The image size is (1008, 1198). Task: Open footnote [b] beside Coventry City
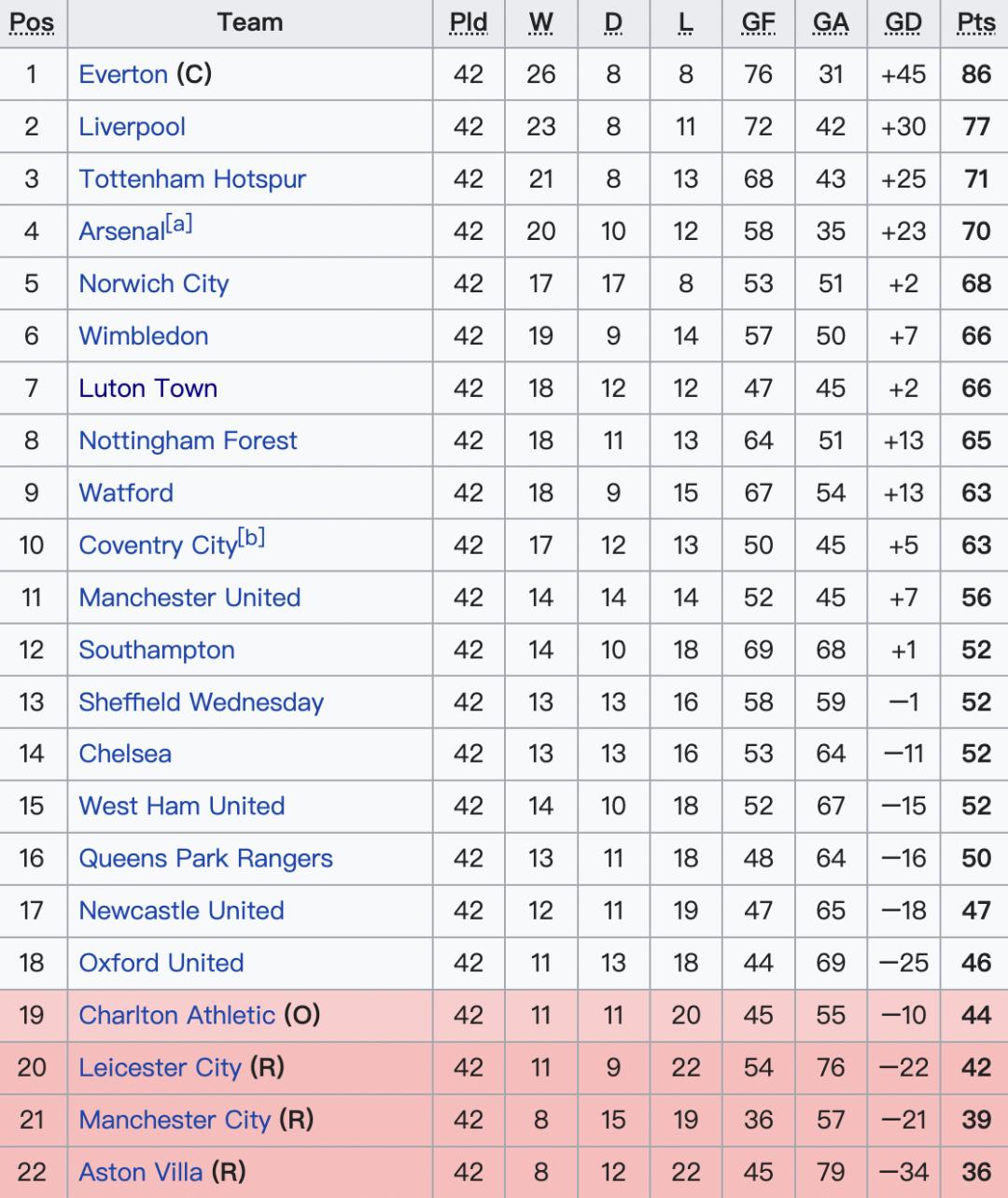tap(251, 538)
